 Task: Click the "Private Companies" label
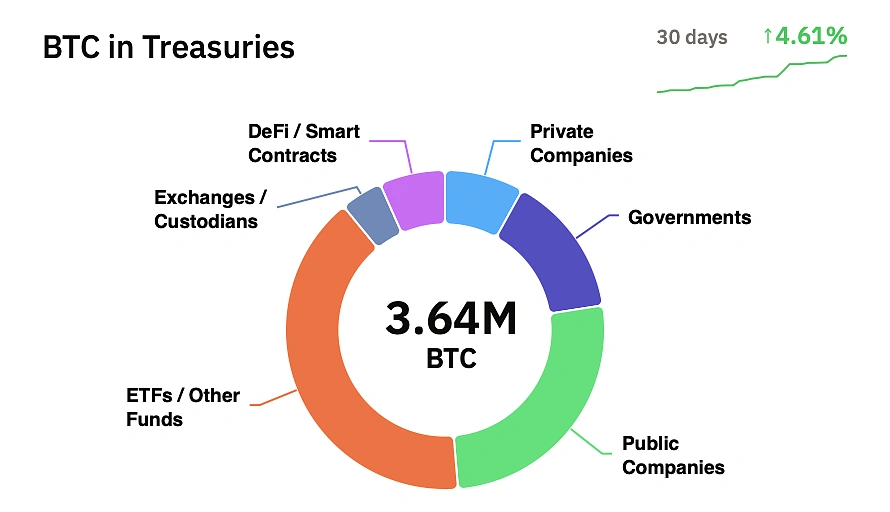coord(581,143)
